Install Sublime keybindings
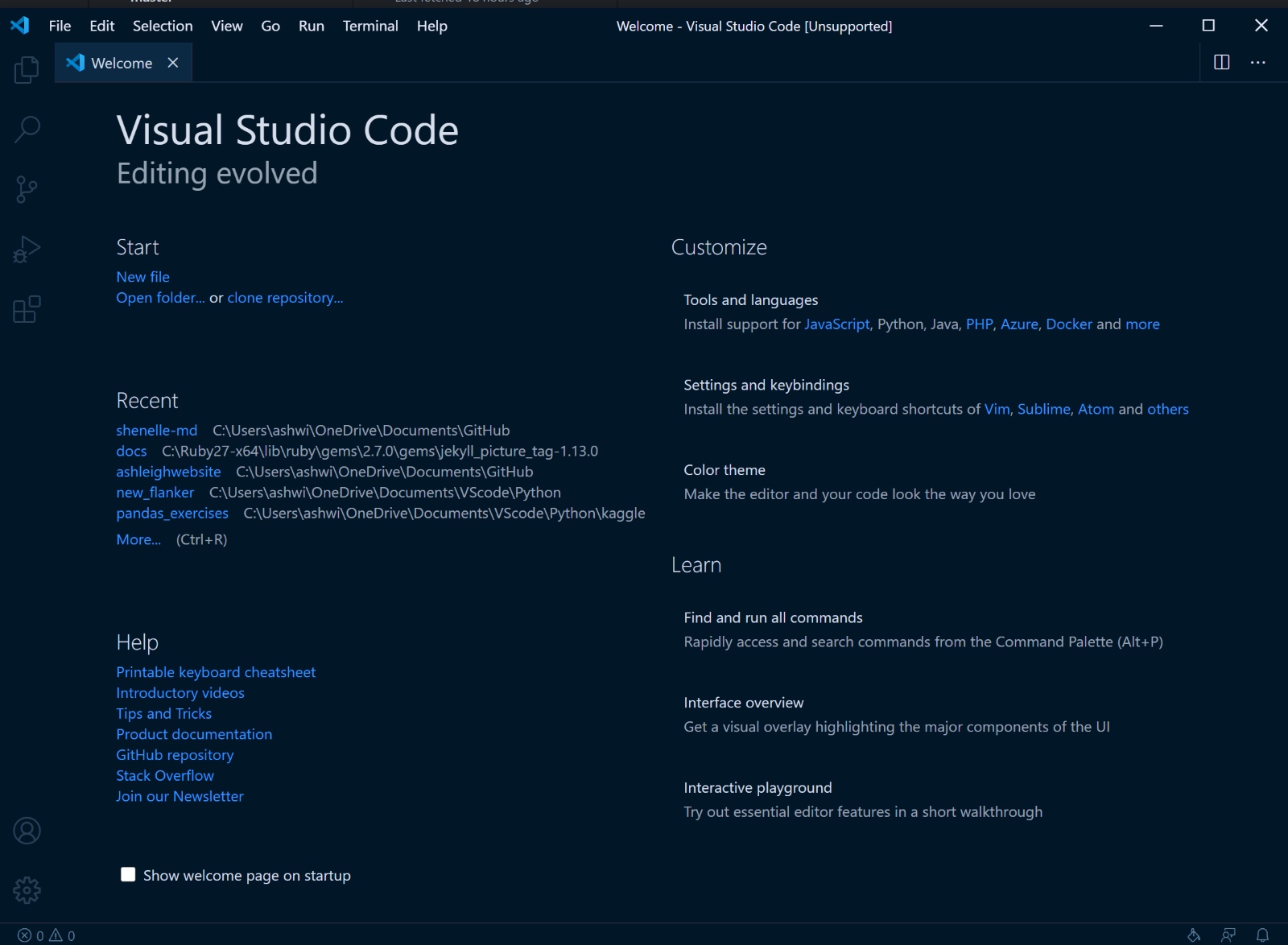The height and width of the screenshot is (945, 1288). [x=1043, y=409]
